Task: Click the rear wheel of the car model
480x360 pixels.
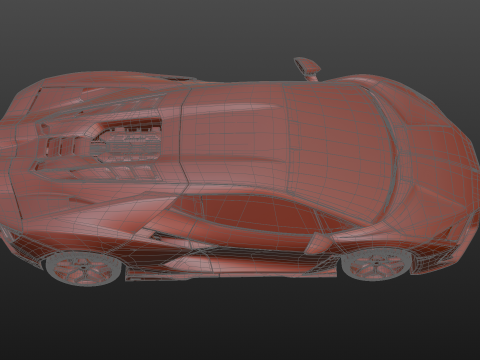Action: pos(83,269)
